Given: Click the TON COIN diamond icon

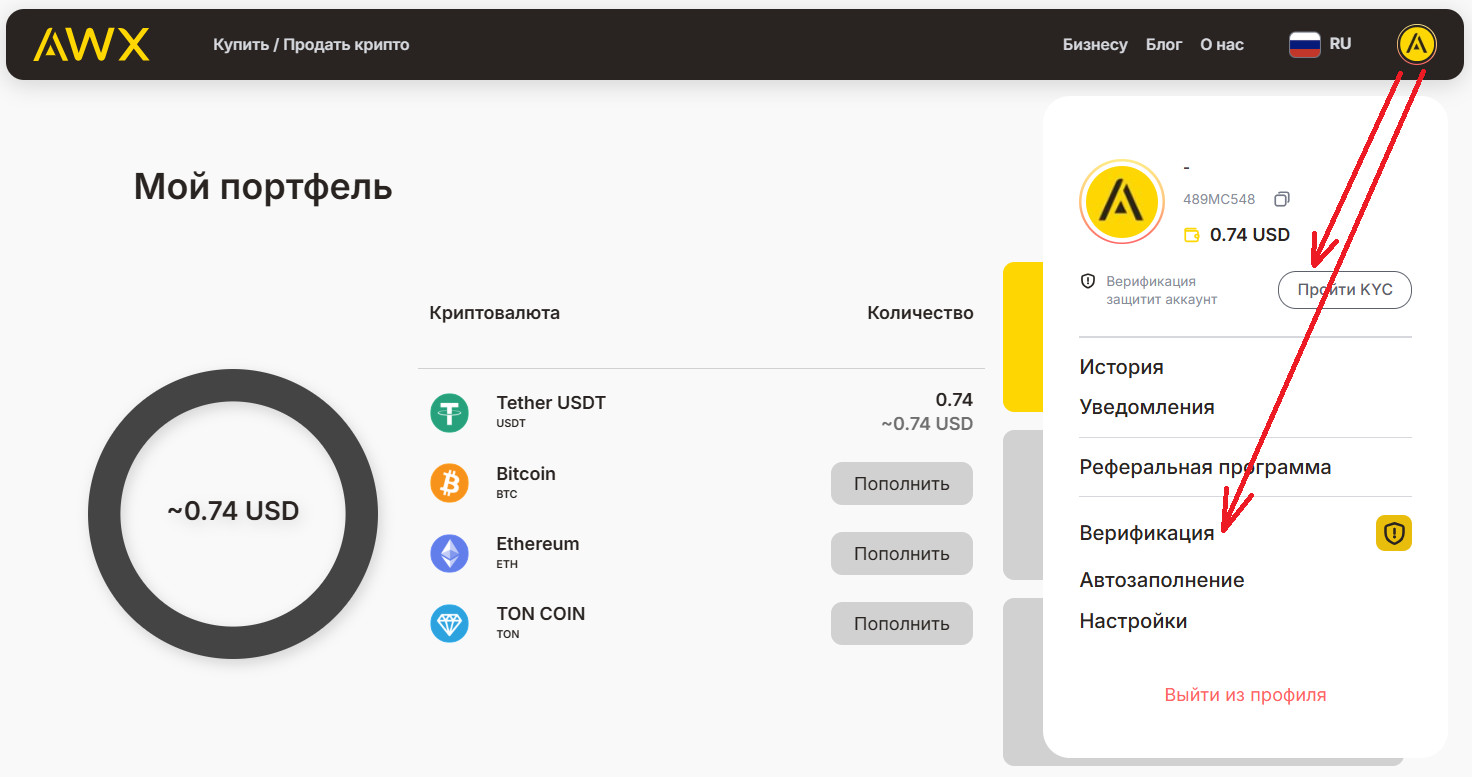Looking at the screenshot, I should coord(449,623).
